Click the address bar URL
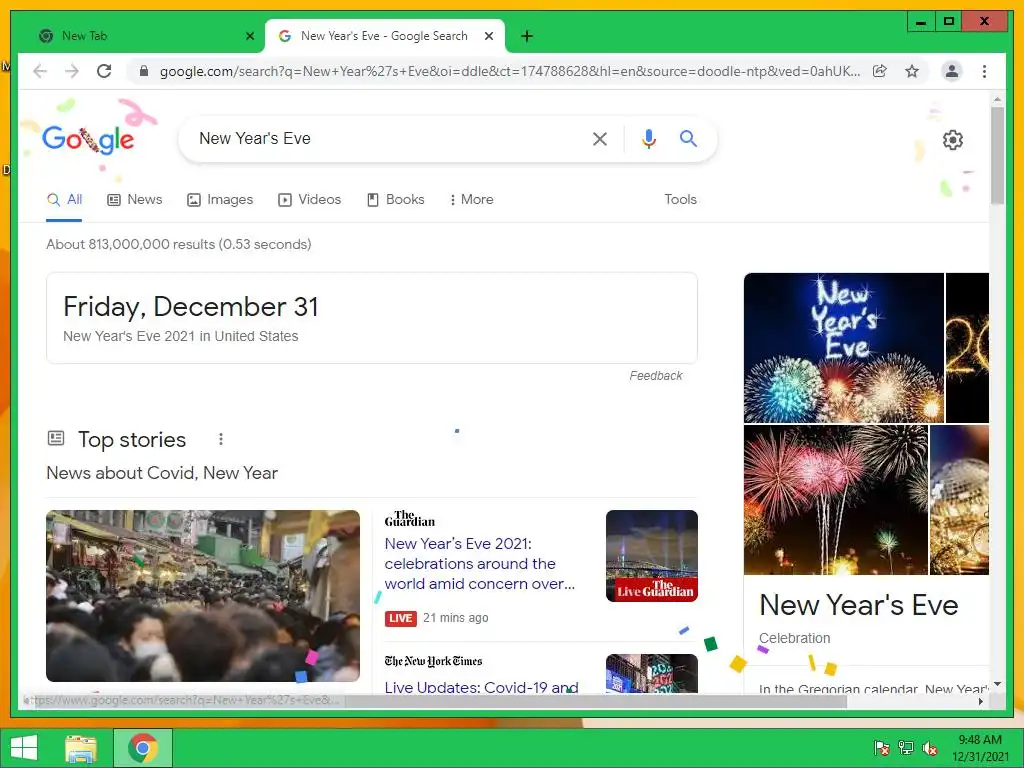The image size is (1024, 768). [509, 71]
